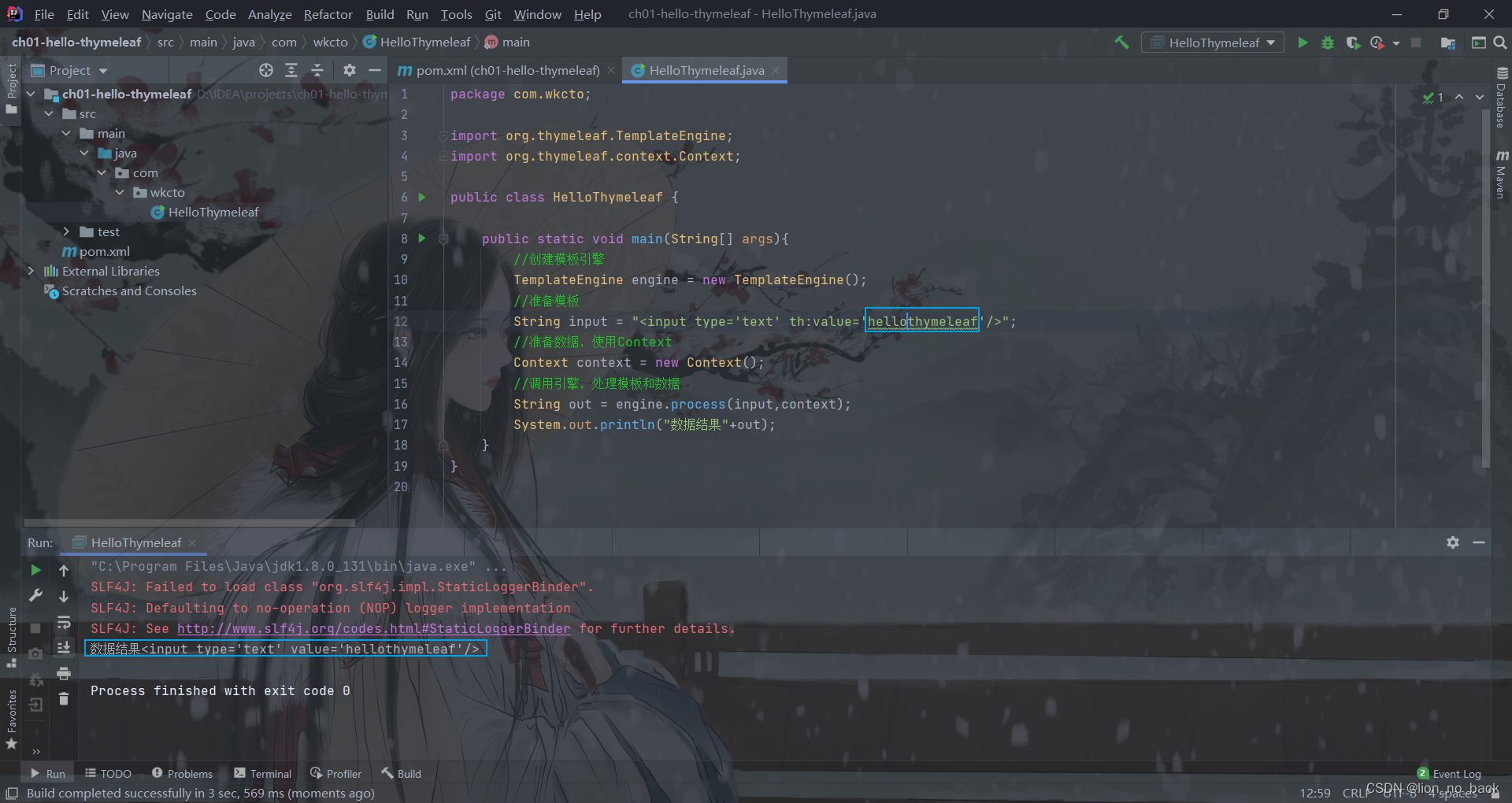Clear console output with the trash icon

[x=64, y=699]
